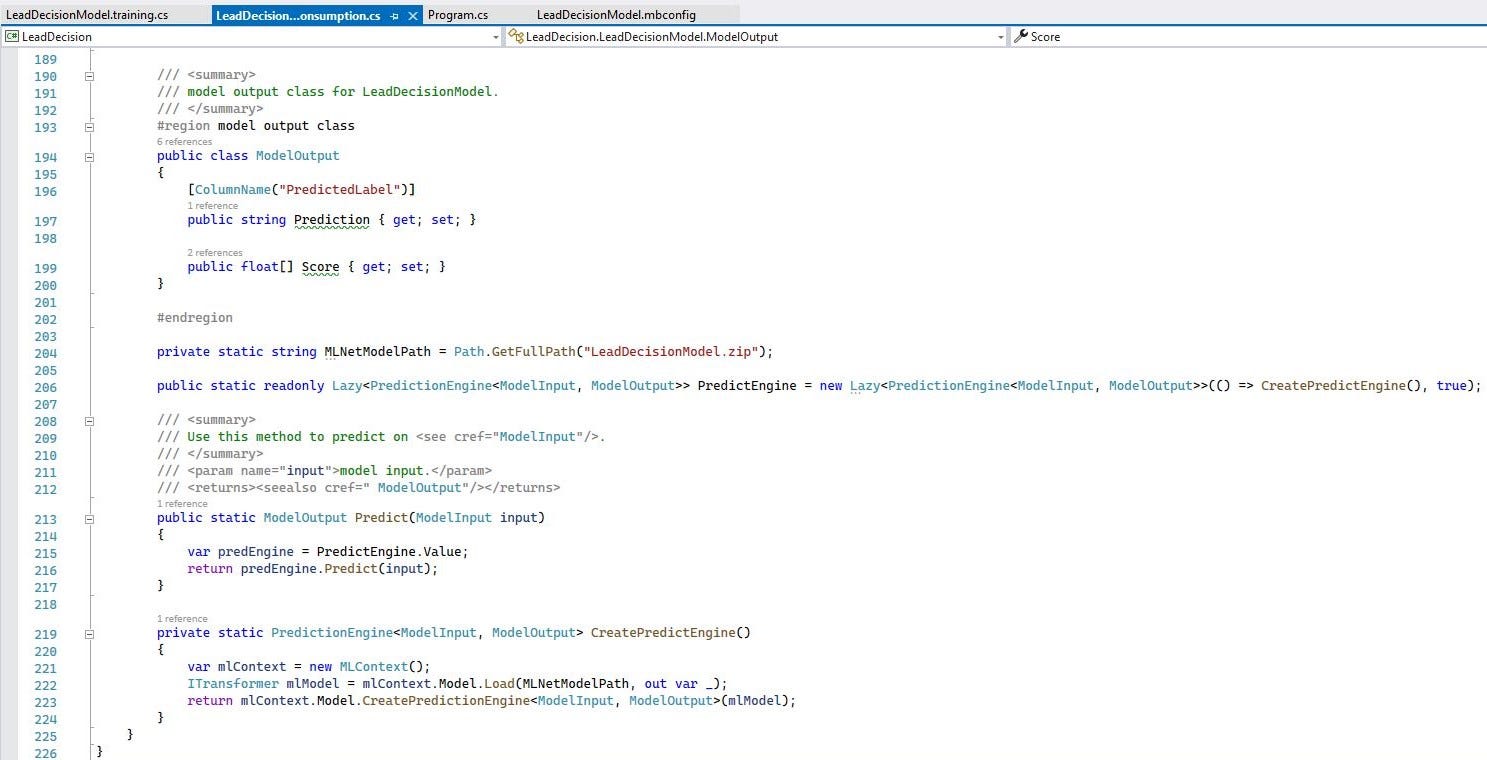Click the C# project icon beside LeadDecision
This screenshot has height=760, width=1487.
[x=12, y=37]
